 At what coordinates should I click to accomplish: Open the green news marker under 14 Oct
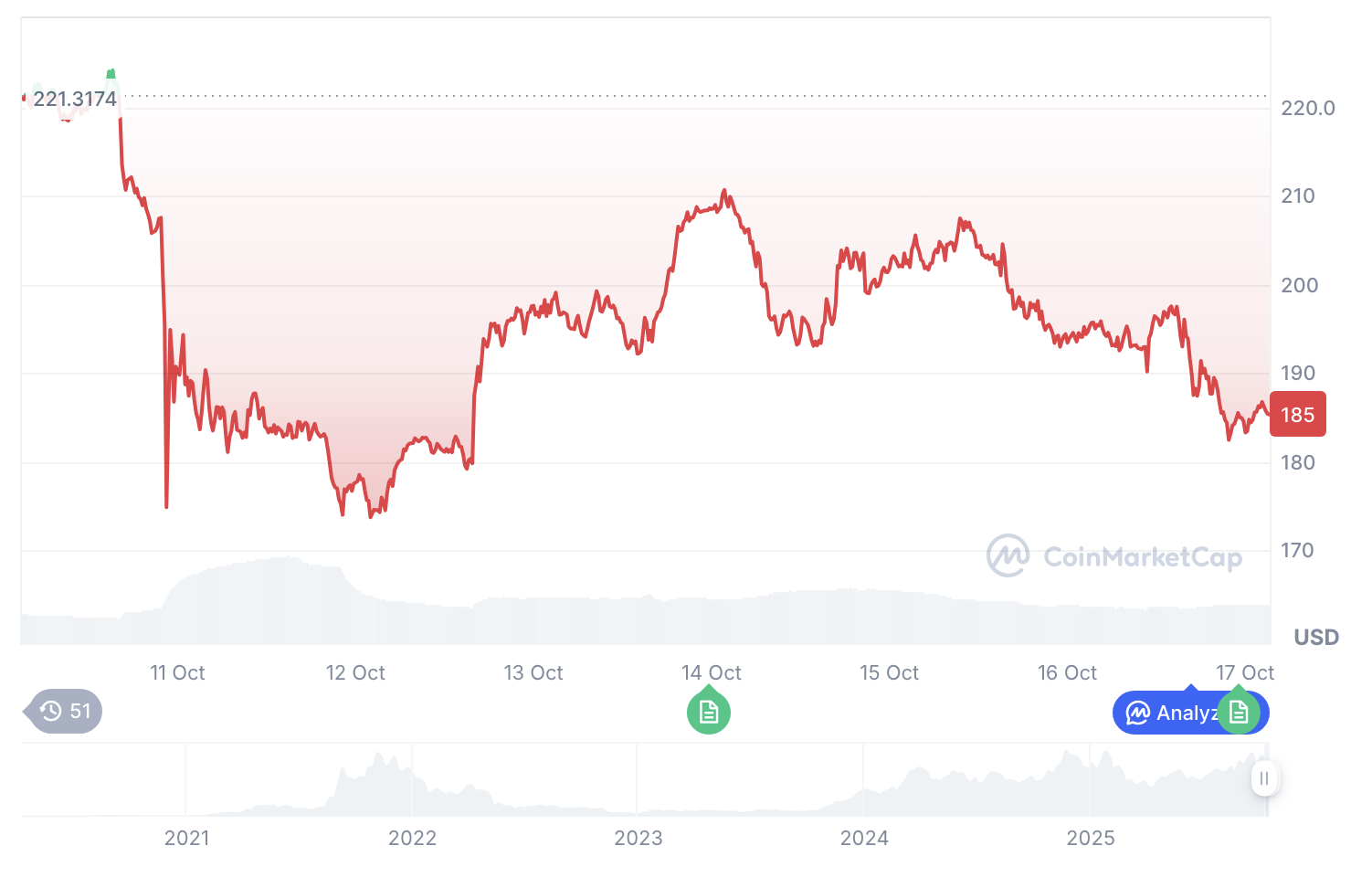point(709,713)
